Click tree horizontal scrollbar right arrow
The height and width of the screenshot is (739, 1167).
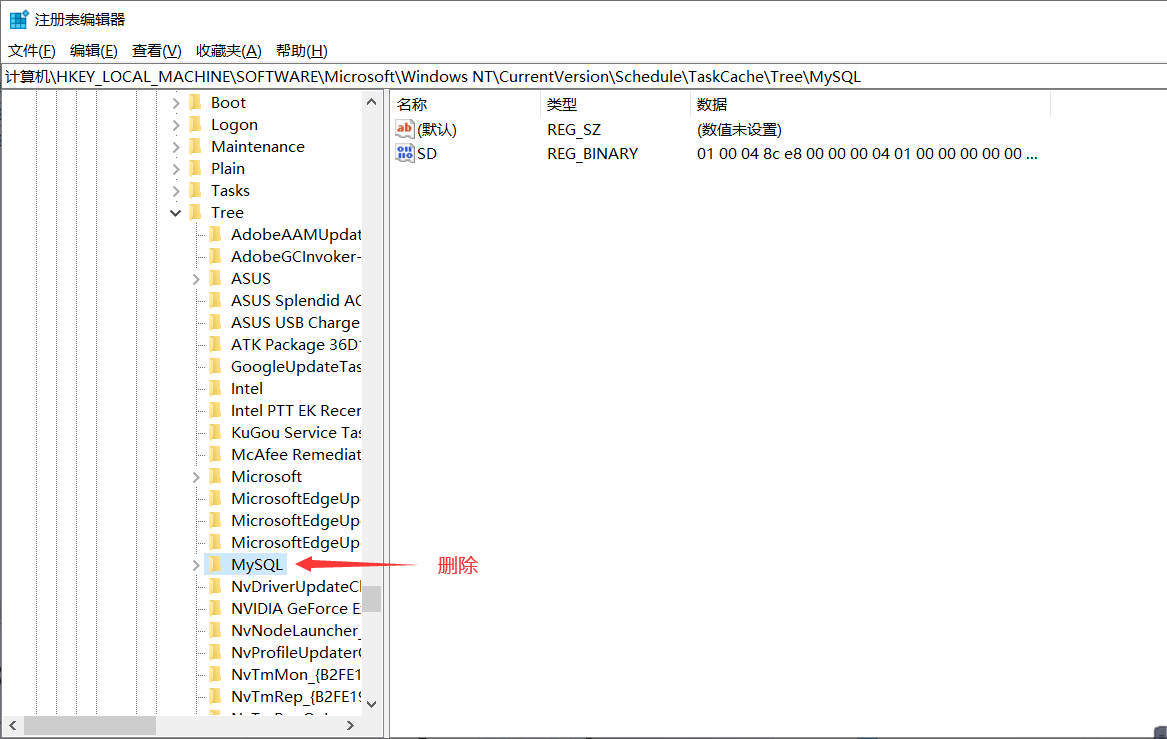pos(351,725)
